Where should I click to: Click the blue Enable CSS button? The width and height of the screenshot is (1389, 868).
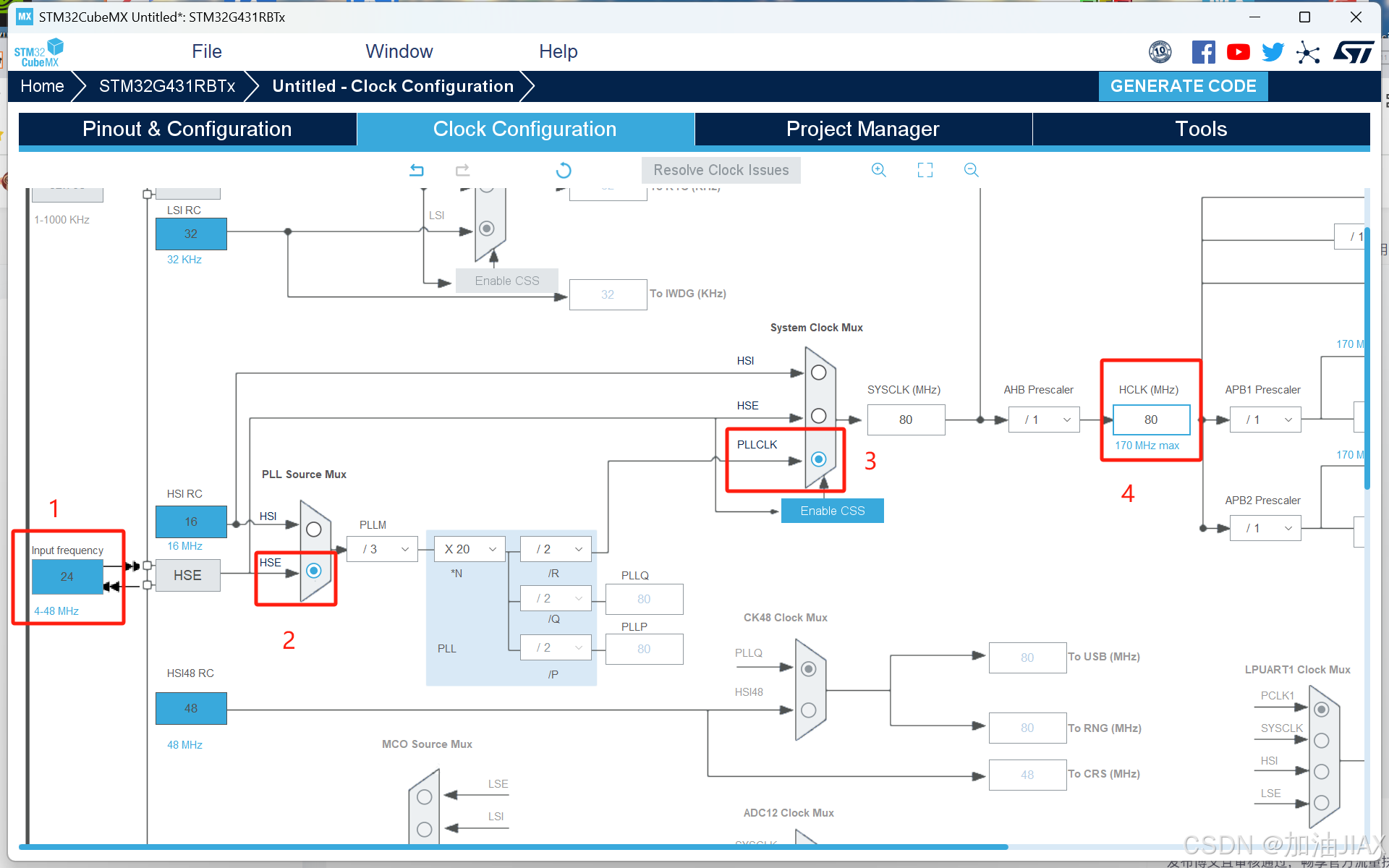[833, 511]
